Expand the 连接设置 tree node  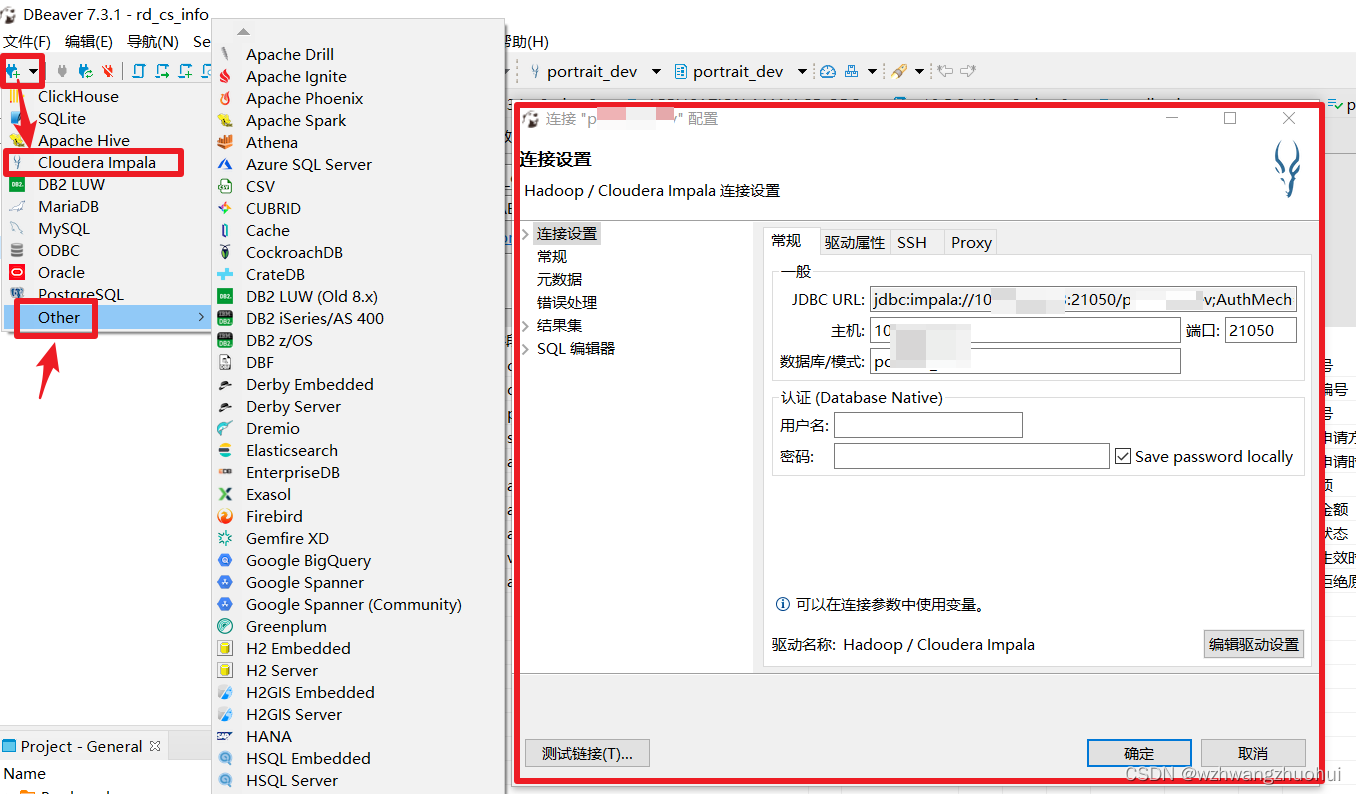[x=526, y=233]
